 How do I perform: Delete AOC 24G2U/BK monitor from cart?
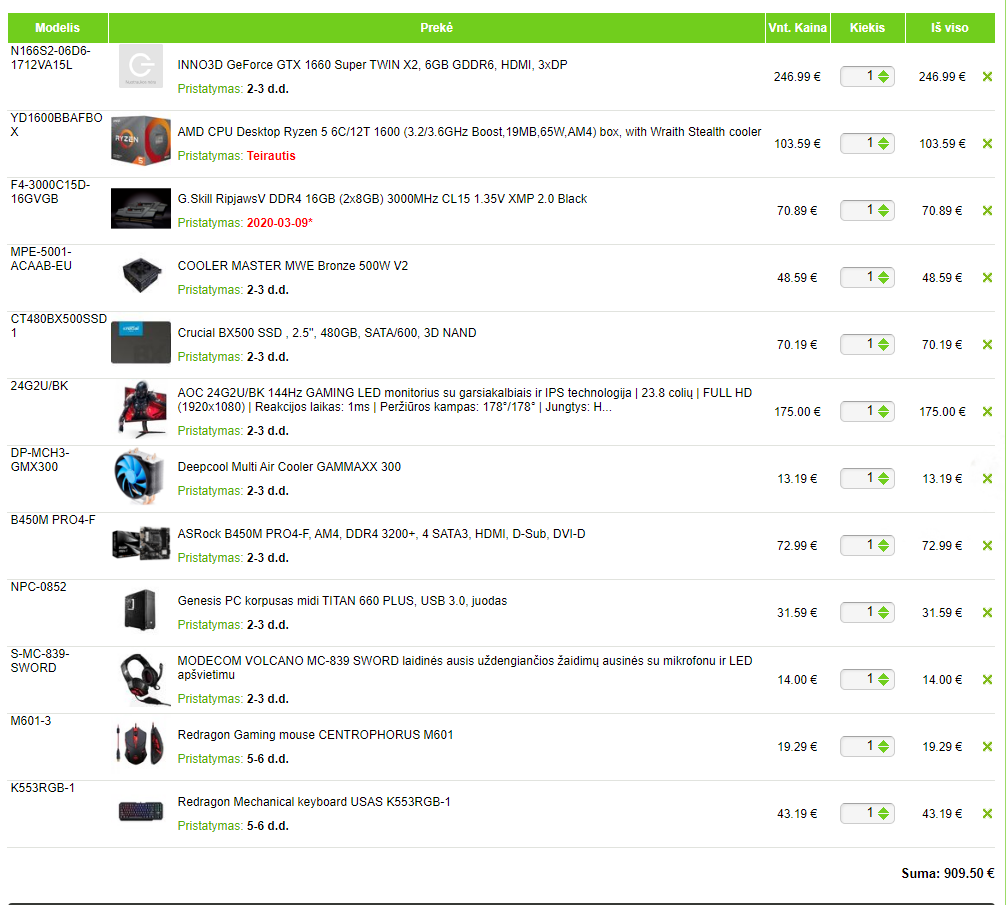(x=987, y=412)
